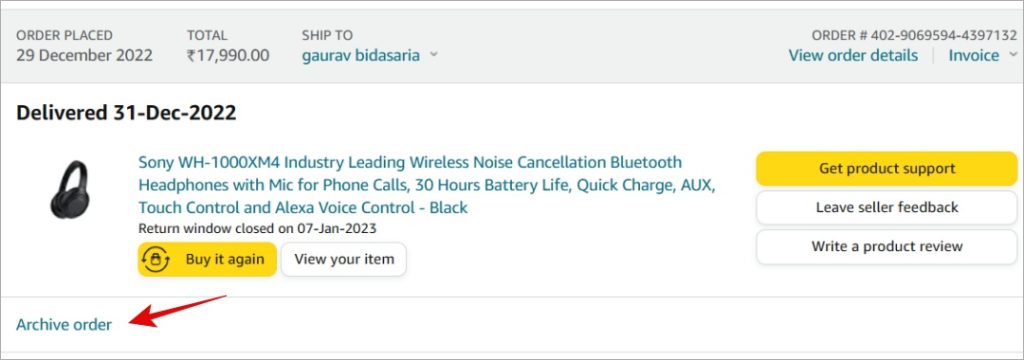
Task: Select the gaurav bidasaria ship-to name
Action: 360,56
